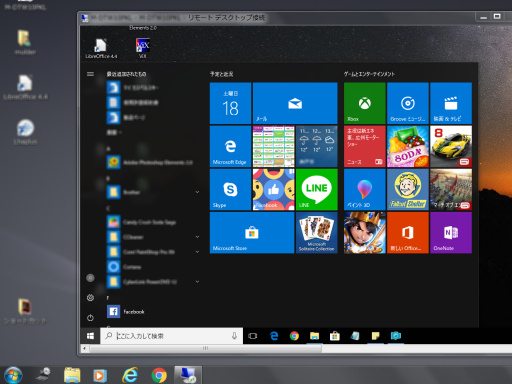Open Store icon on remote taskbar
Screen dimensions: 512x384
(335, 336)
